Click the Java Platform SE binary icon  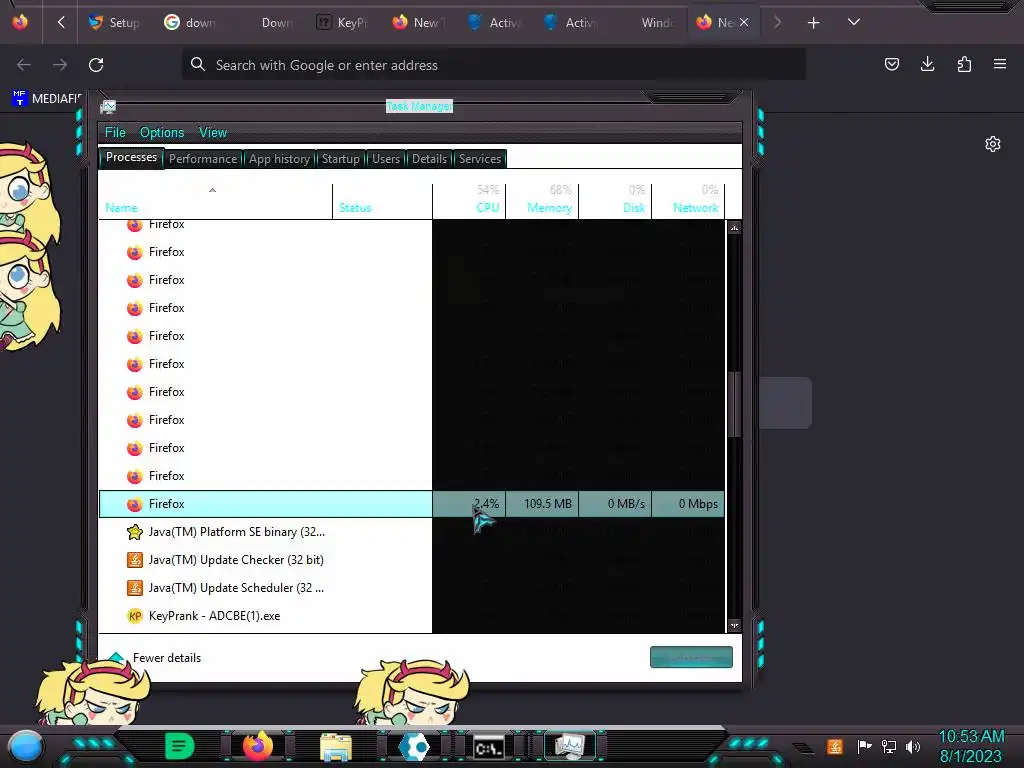135,532
